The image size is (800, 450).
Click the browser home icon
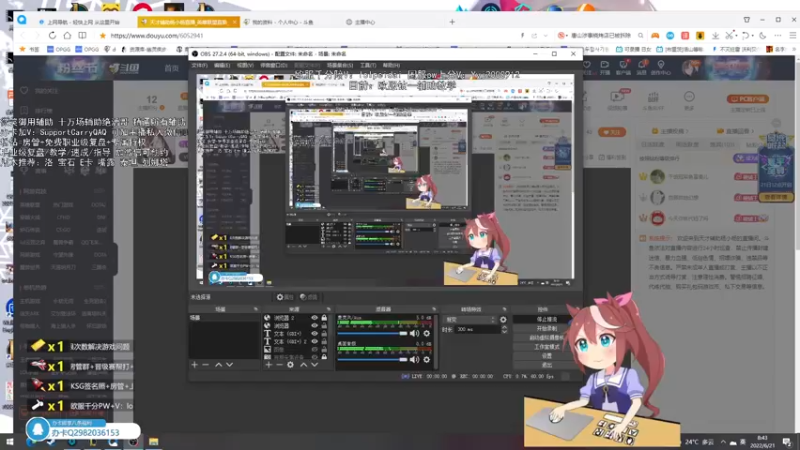(x=67, y=36)
